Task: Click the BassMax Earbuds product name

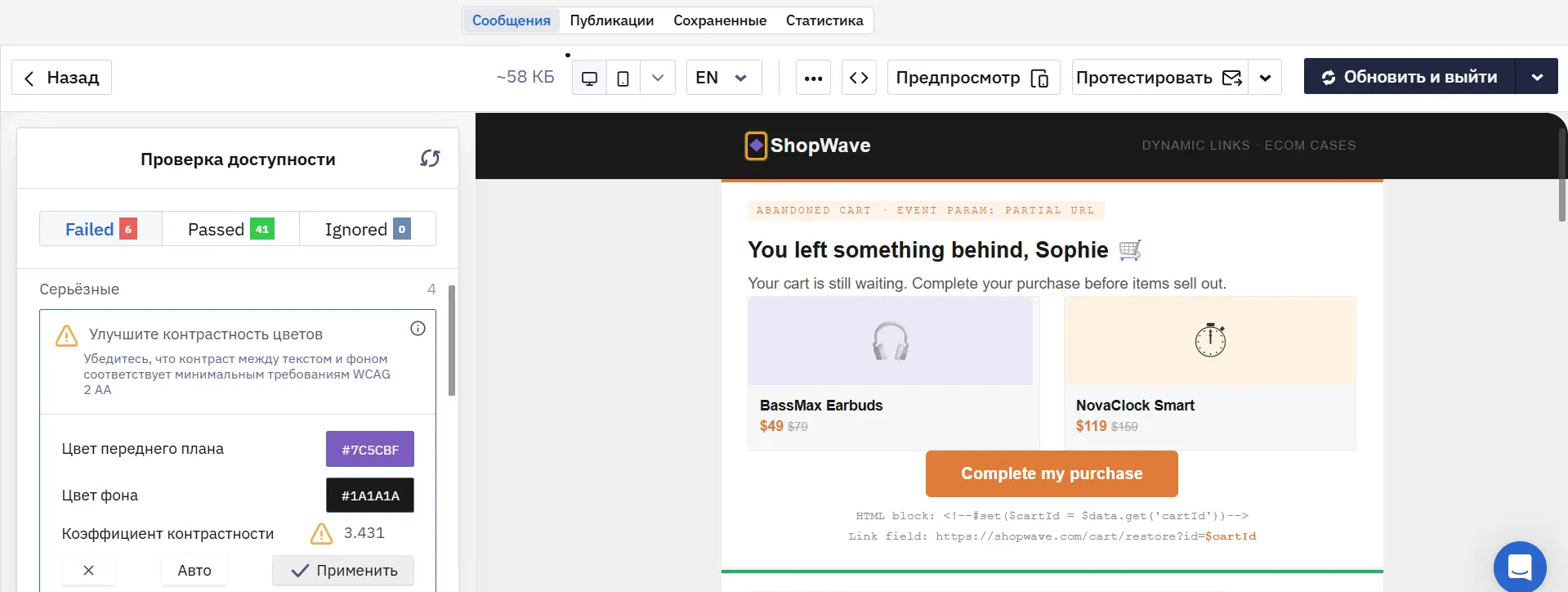Action: coord(821,406)
